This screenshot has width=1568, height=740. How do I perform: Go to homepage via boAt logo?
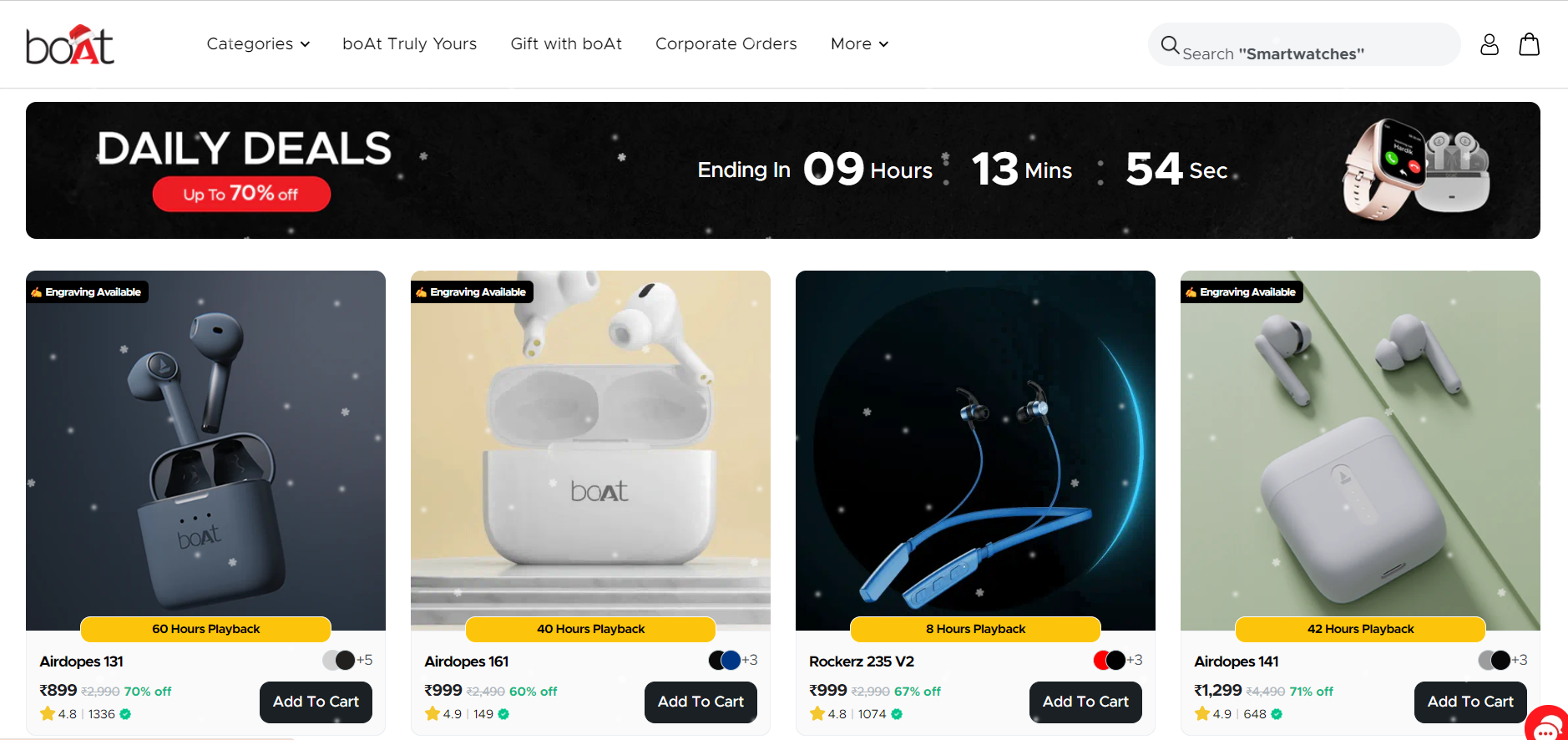(x=70, y=44)
